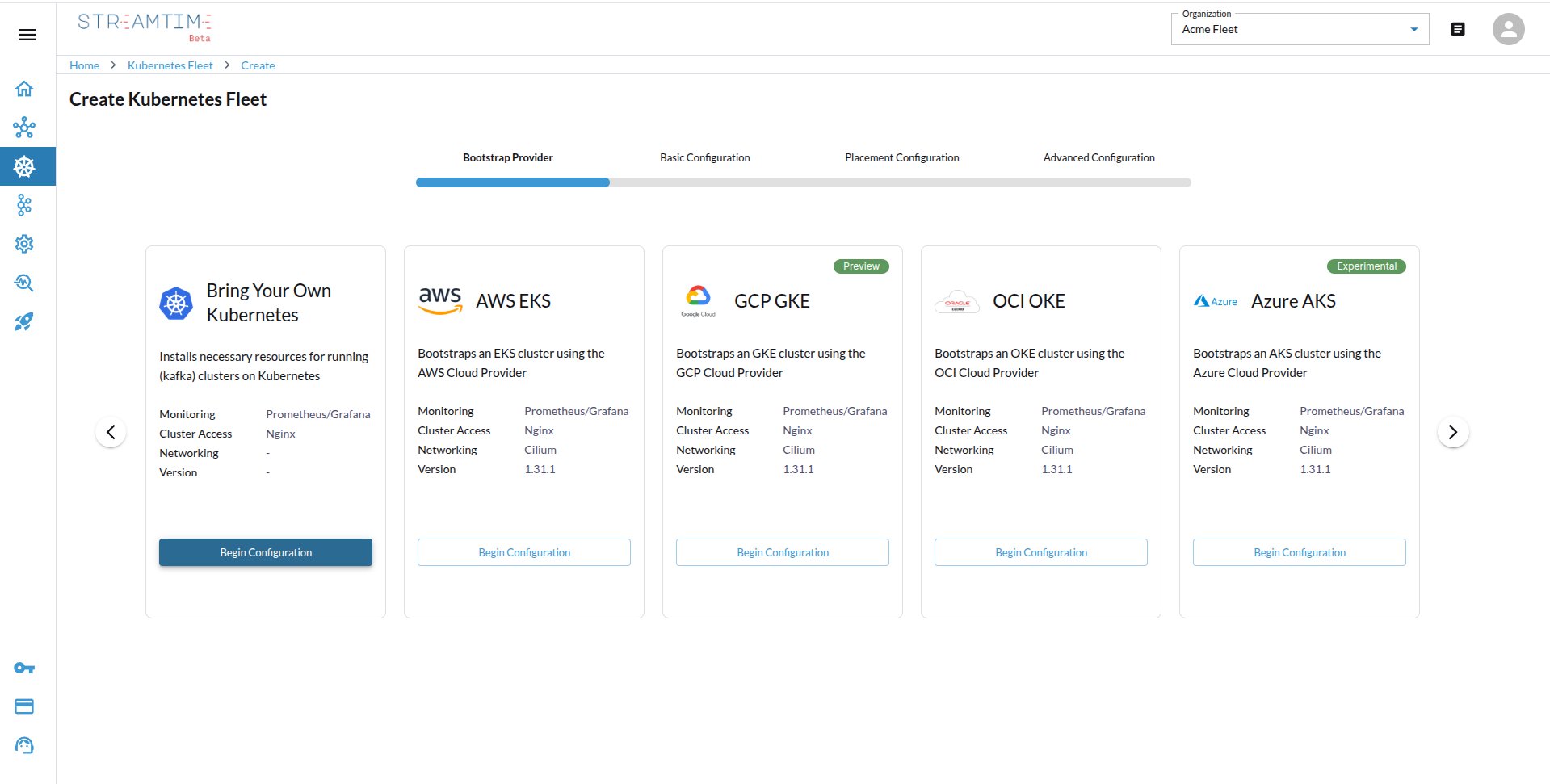
Task: Click the Create Kubernetes Fleet heading
Action: coord(168,99)
